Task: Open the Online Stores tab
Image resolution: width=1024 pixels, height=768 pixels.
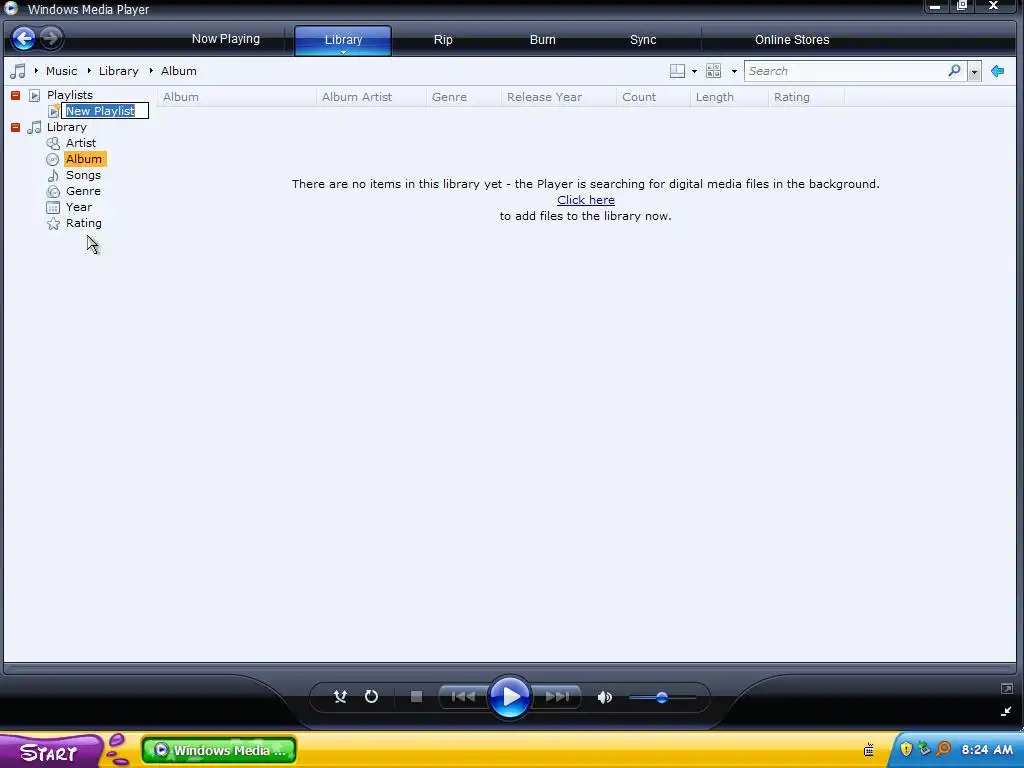Action: (792, 40)
